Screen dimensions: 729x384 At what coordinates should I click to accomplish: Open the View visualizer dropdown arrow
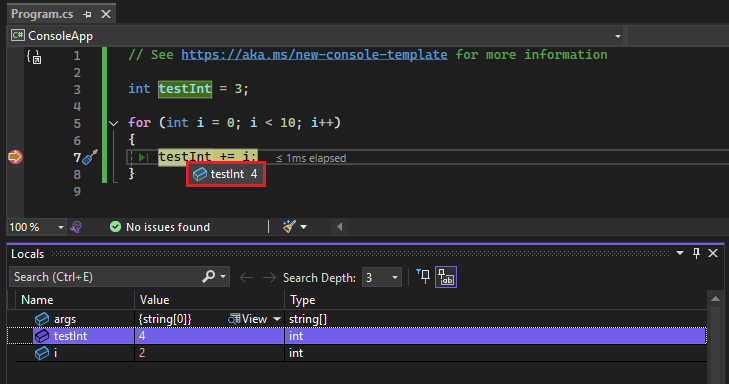(277, 319)
